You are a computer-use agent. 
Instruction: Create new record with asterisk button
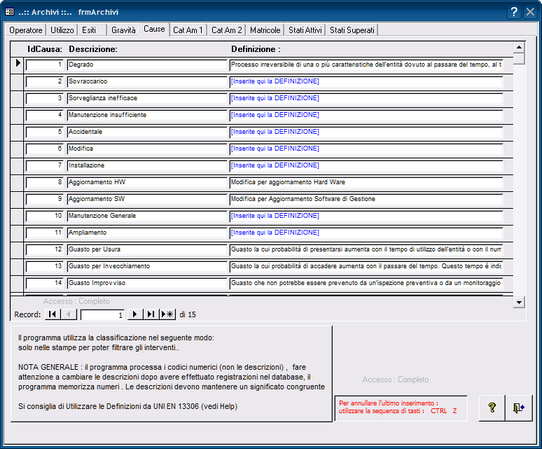[x=168, y=314]
